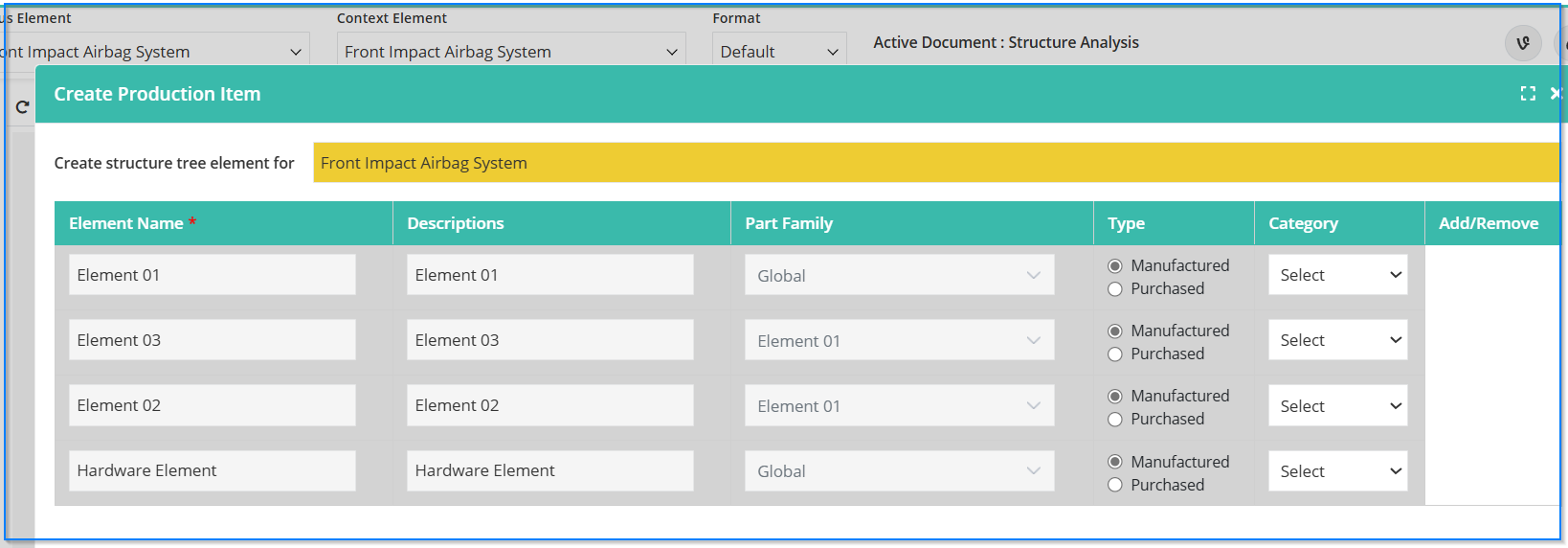This screenshot has height=548, width=1568.
Task: Click the round icon in top-right toolbar
Action: [1523, 42]
